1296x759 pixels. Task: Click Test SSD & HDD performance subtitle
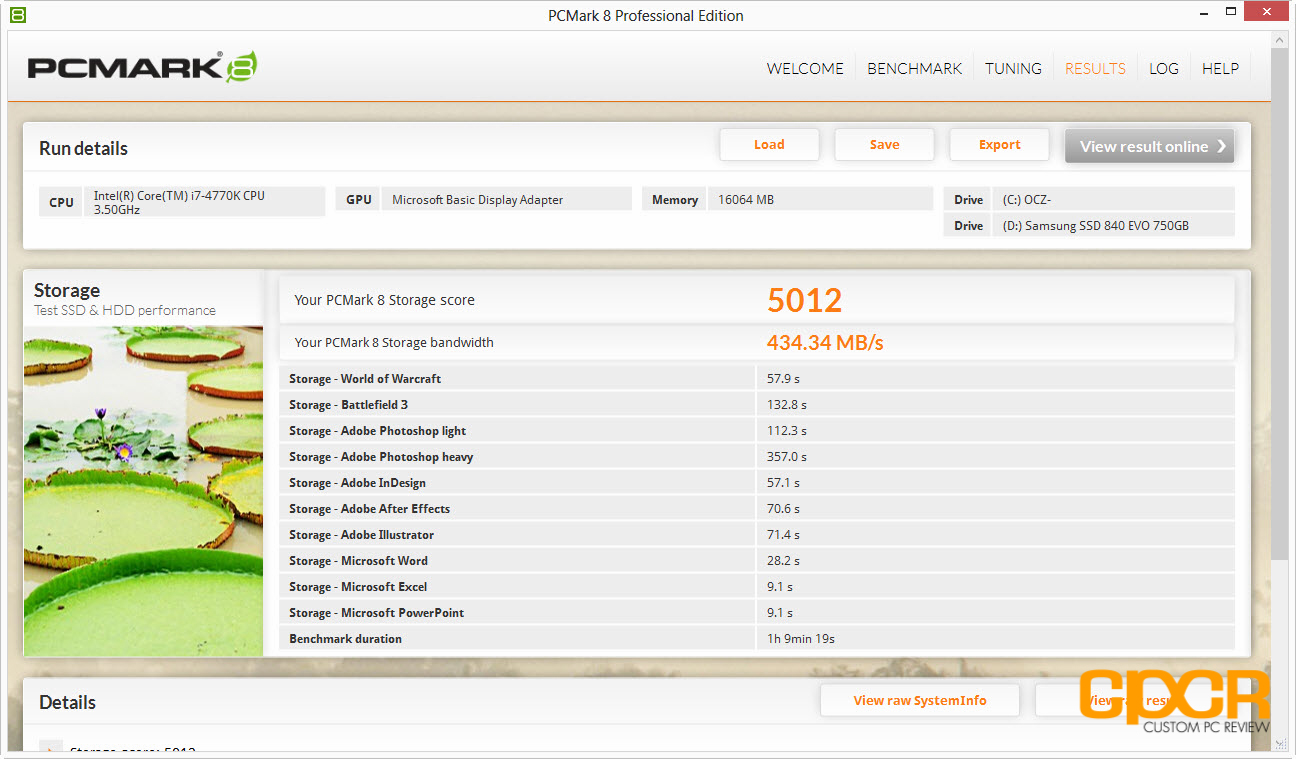click(x=125, y=311)
